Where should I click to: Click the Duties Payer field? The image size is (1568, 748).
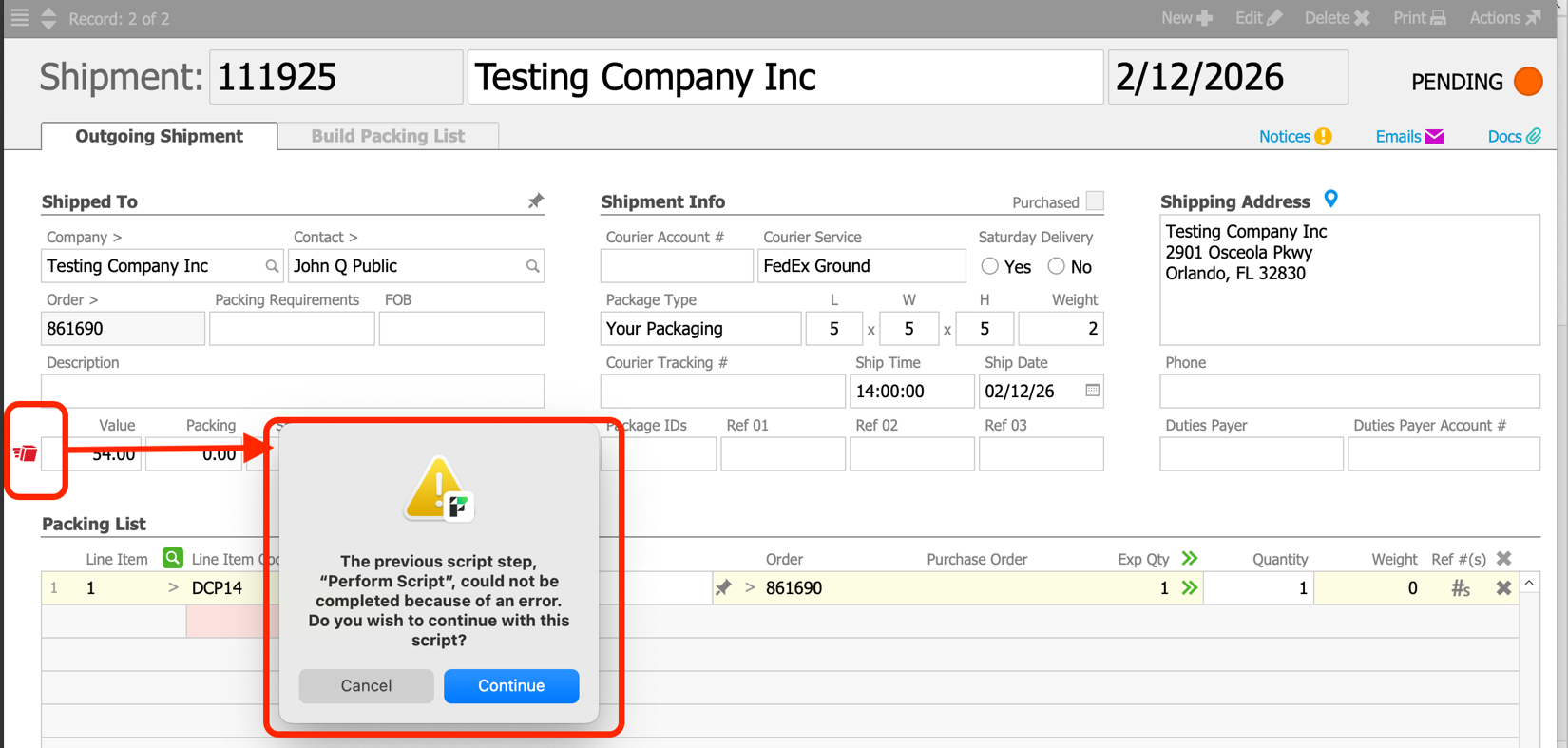(1252, 454)
